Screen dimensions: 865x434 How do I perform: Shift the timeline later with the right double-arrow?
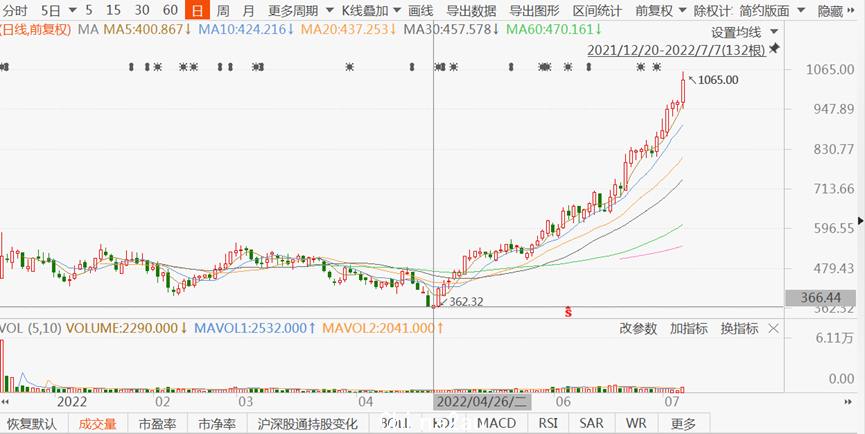point(850,400)
